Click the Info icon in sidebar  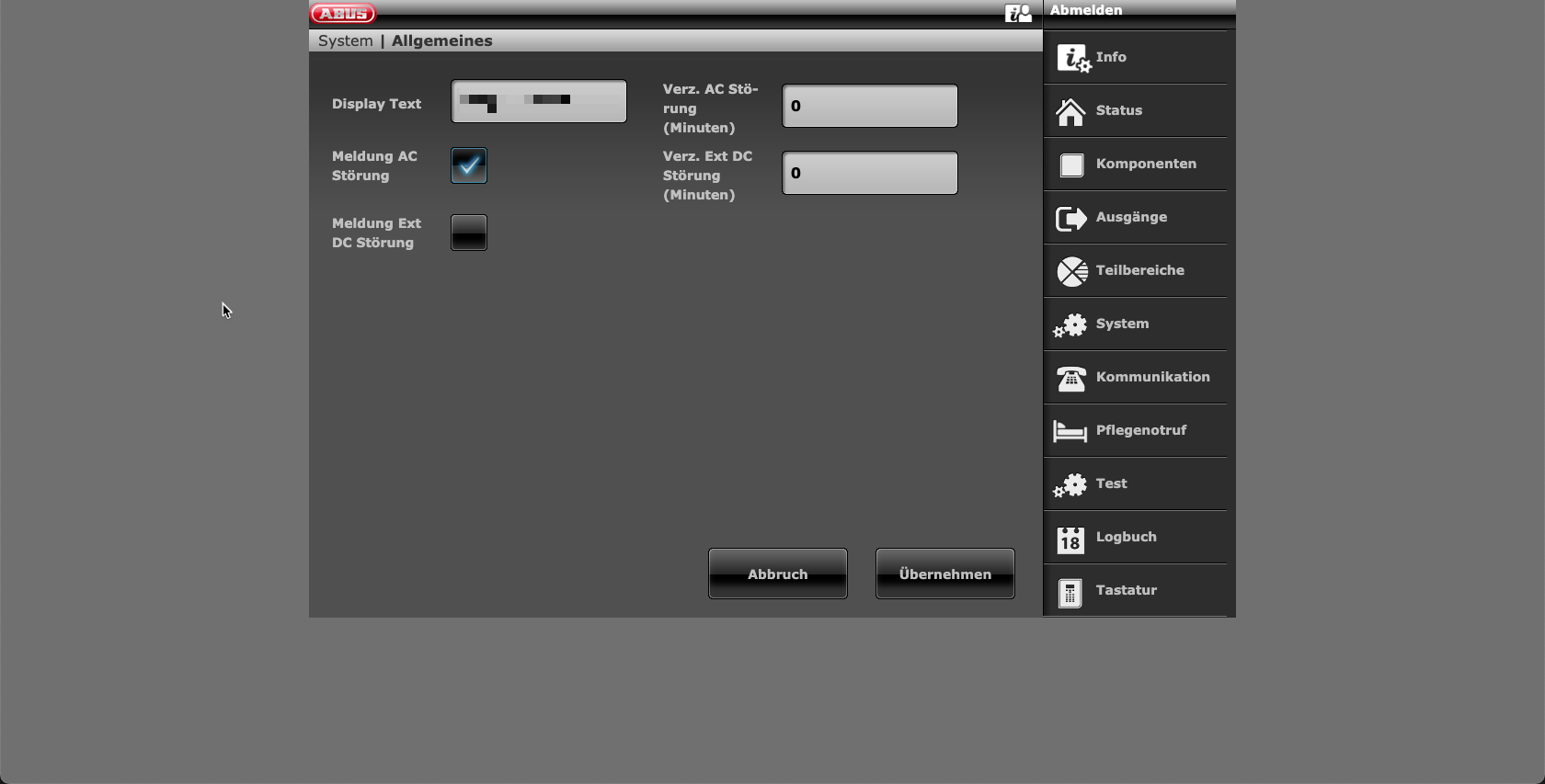pos(1072,58)
